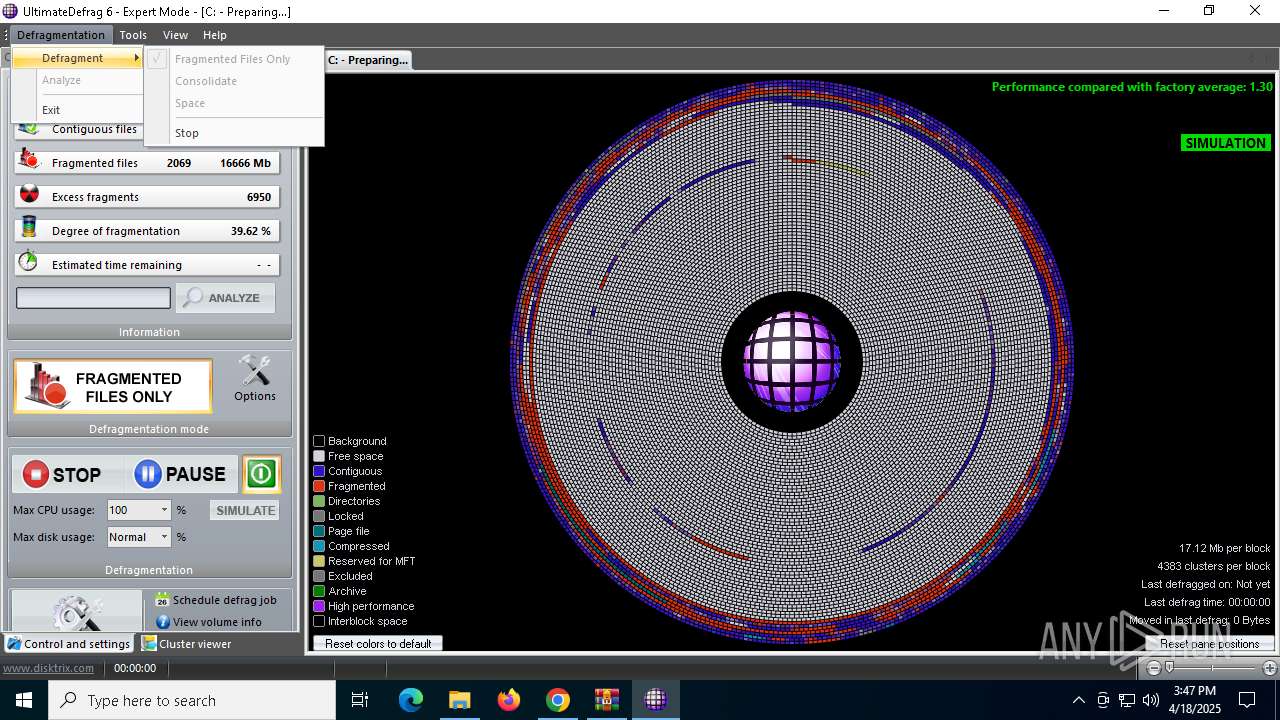Click the Analyze menu entry
Image resolution: width=1280 pixels, height=720 pixels.
tap(78, 80)
